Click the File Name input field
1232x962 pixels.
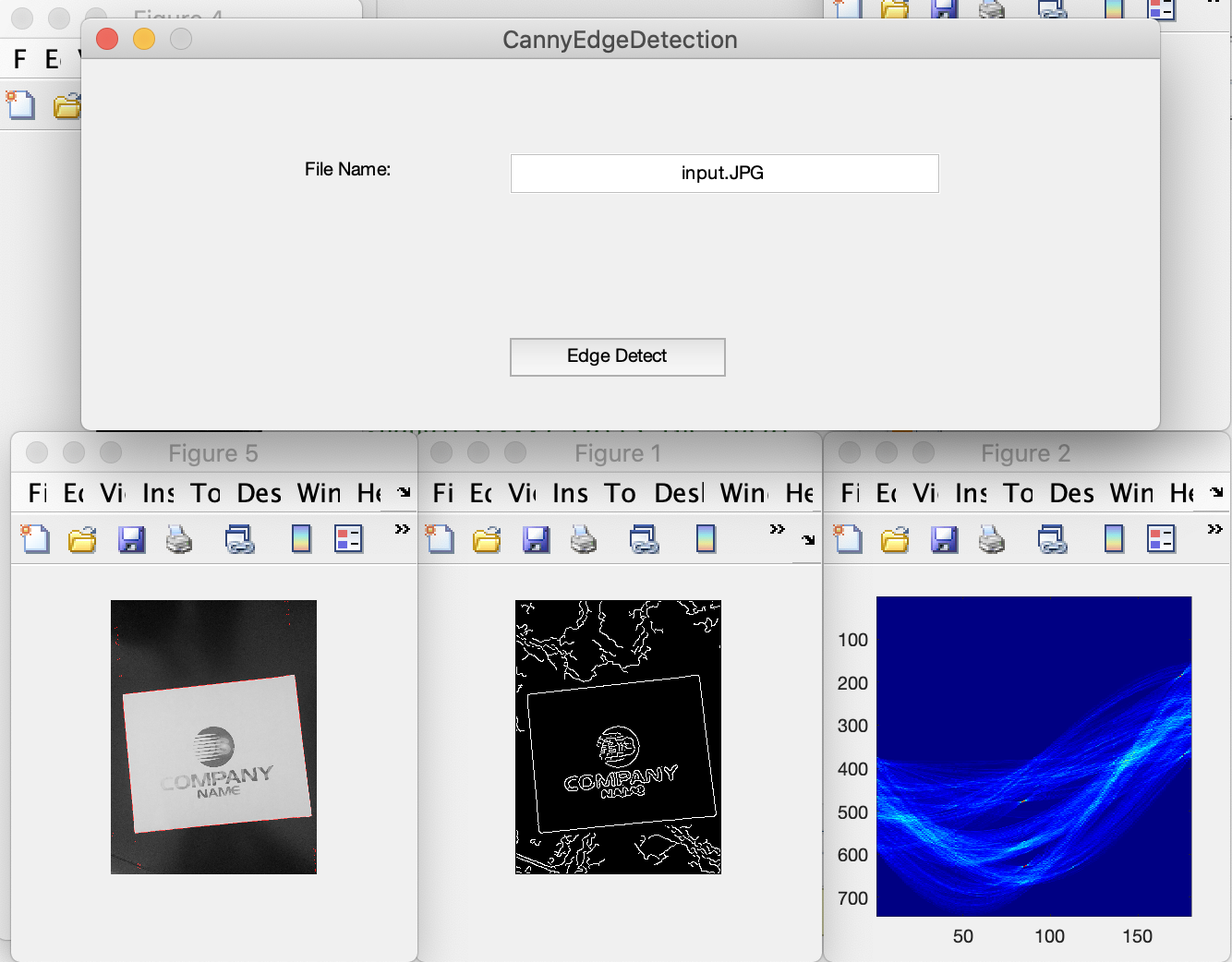pos(724,174)
